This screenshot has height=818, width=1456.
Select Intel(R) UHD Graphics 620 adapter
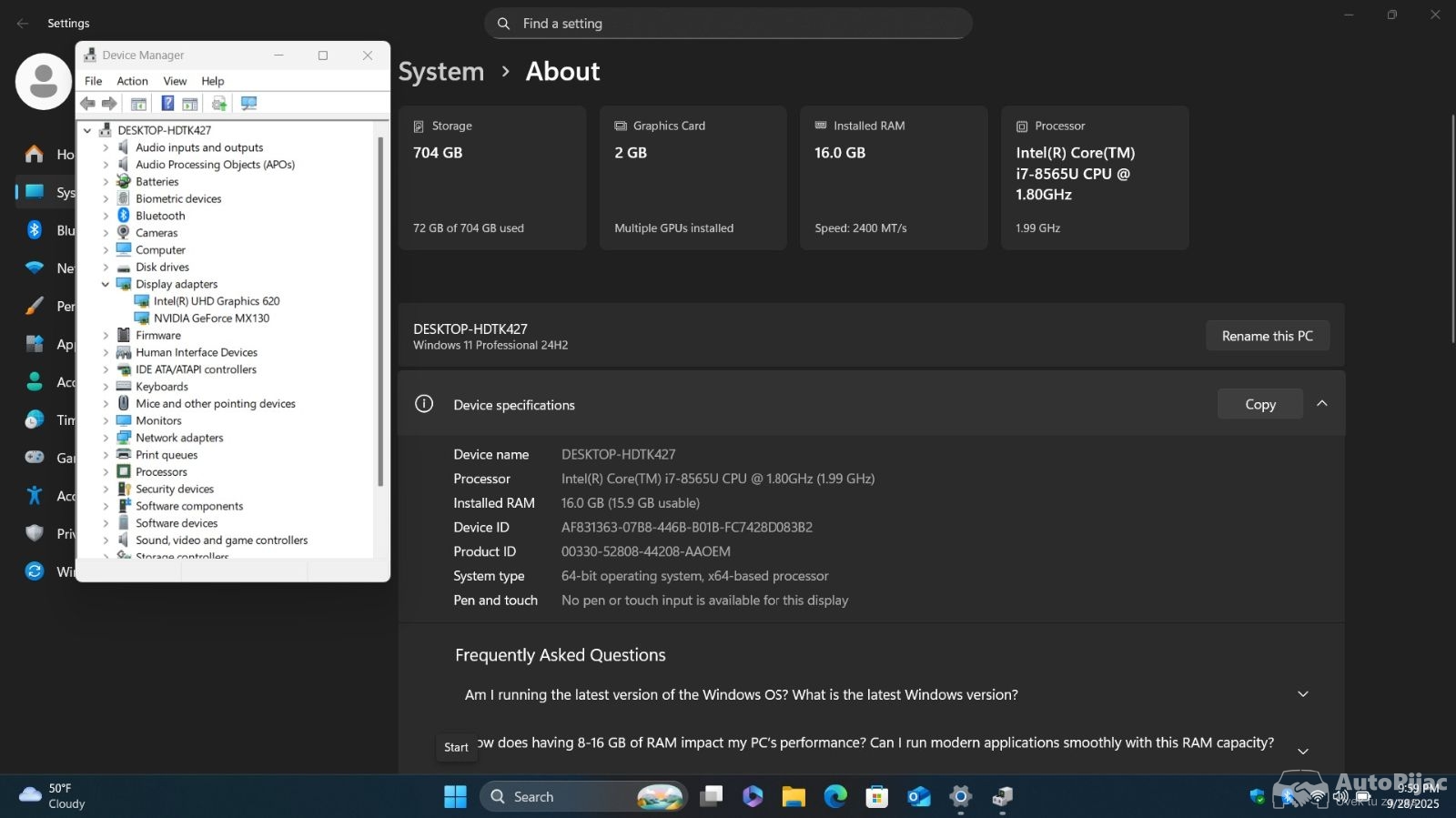click(217, 301)
